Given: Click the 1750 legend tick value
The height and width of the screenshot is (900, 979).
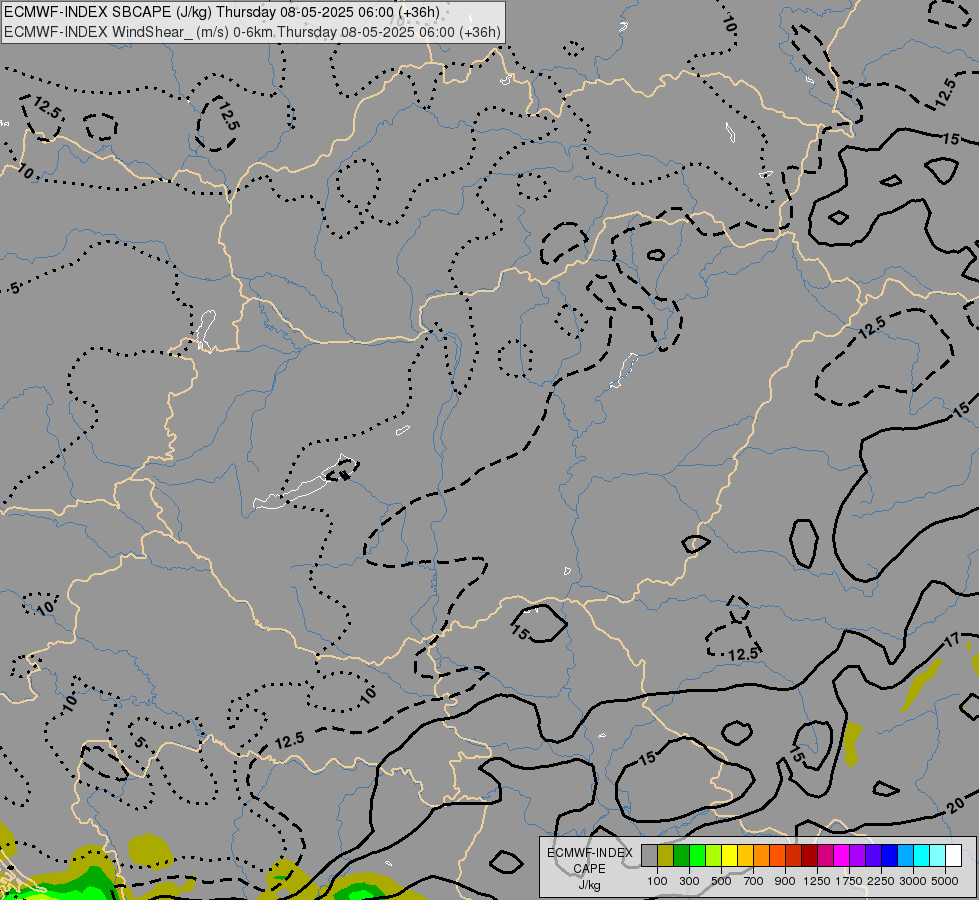Looking at the screenshot, I should [849, 881].
